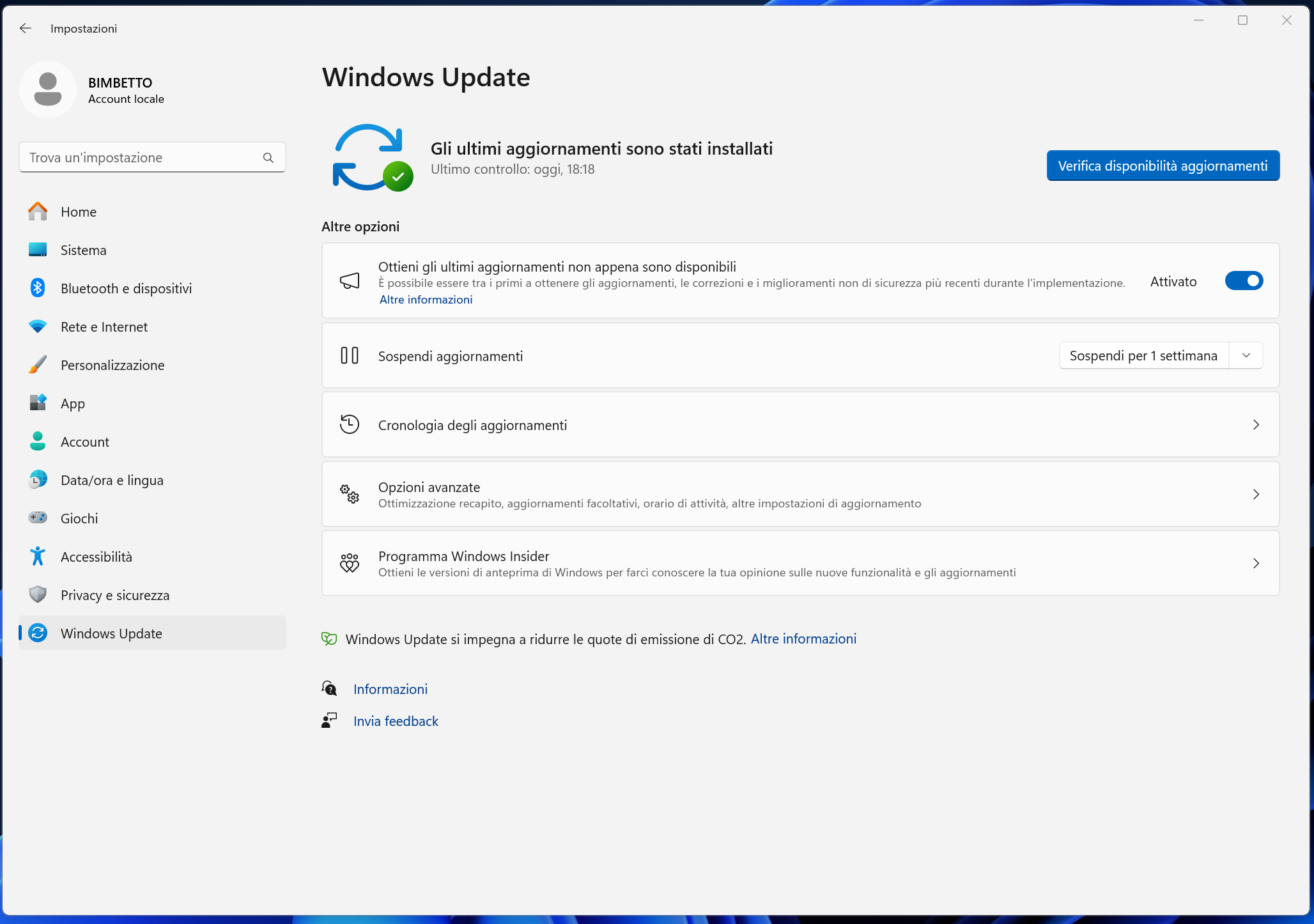Click 'Ultimo controllo: oggi, 18:18' text
This screenshot has width=1314, height=924.
(x=513, y=169)
